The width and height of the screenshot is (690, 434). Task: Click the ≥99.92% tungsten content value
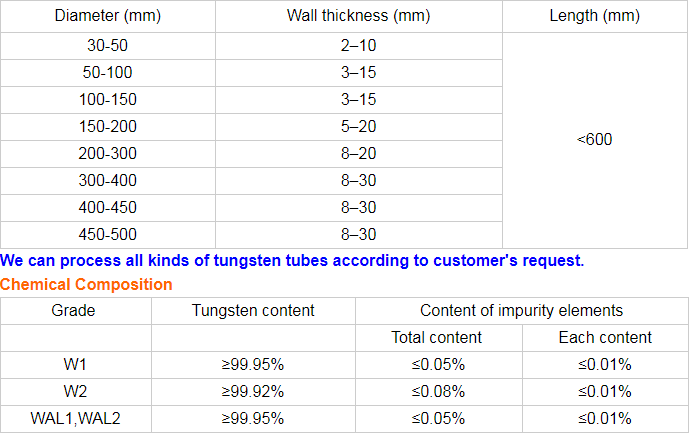253,391
